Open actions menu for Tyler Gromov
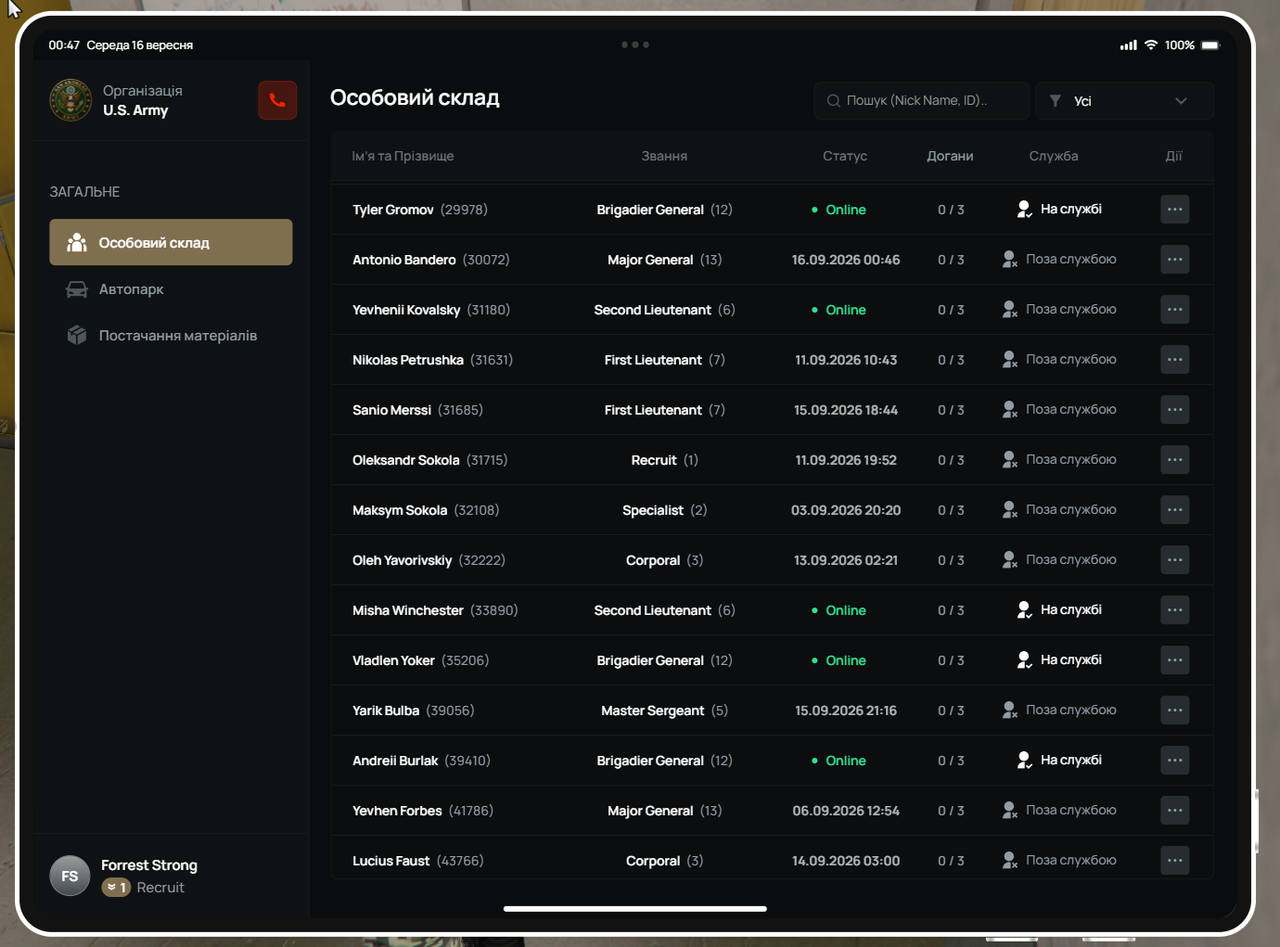The width and height of the screenshot is (1280, 947). (1175, 210)
